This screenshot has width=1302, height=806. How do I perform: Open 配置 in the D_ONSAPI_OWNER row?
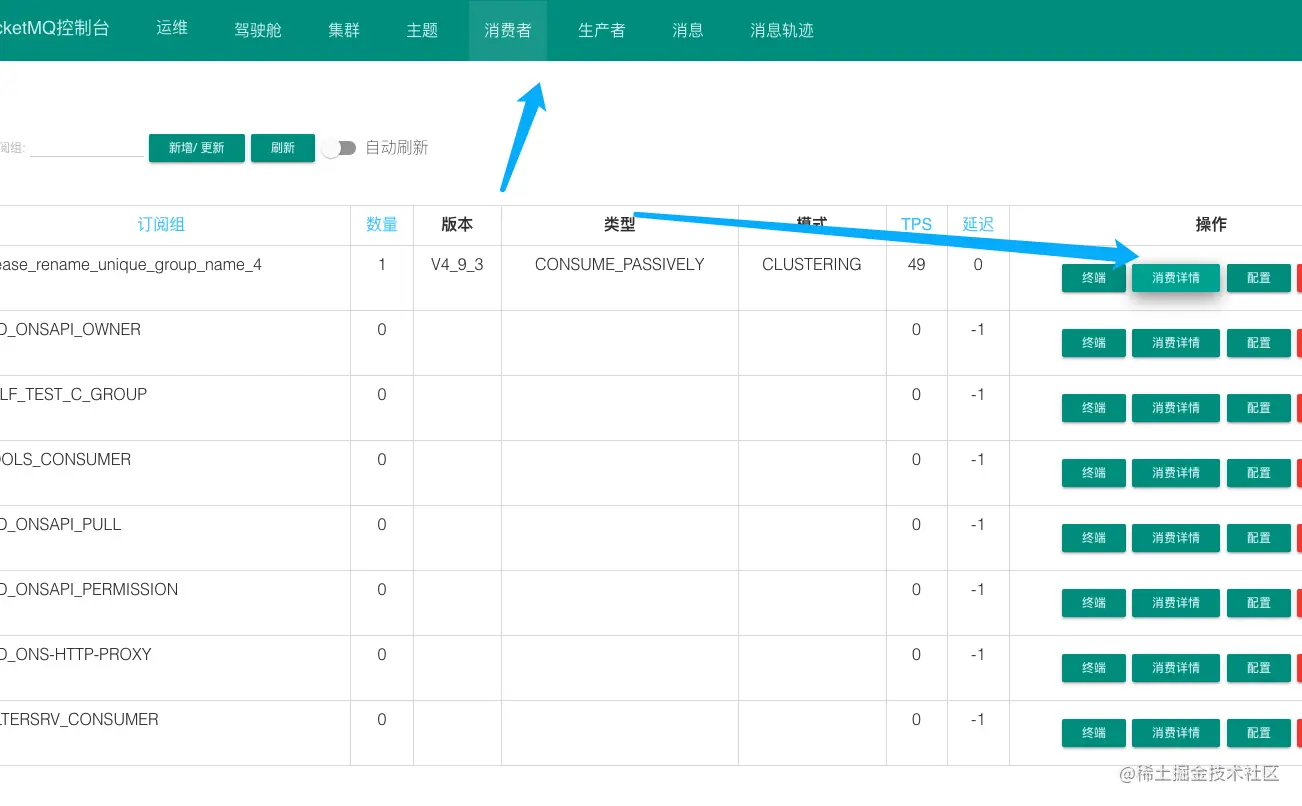pos(1259,343)
